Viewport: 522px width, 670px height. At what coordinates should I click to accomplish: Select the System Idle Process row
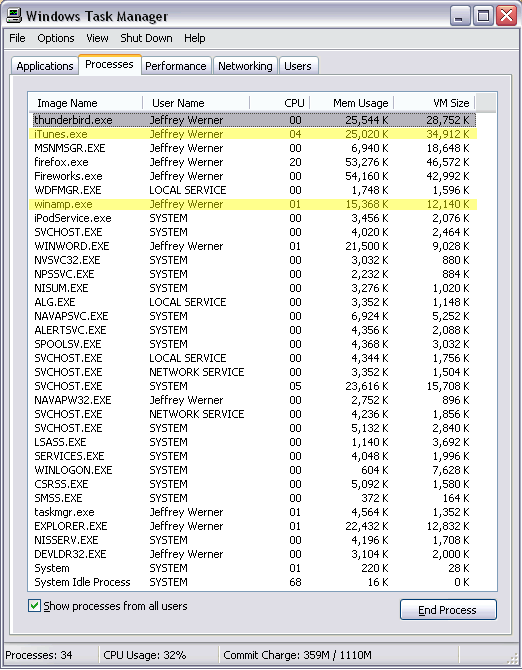pyautogui.click(x=255, y=582)
